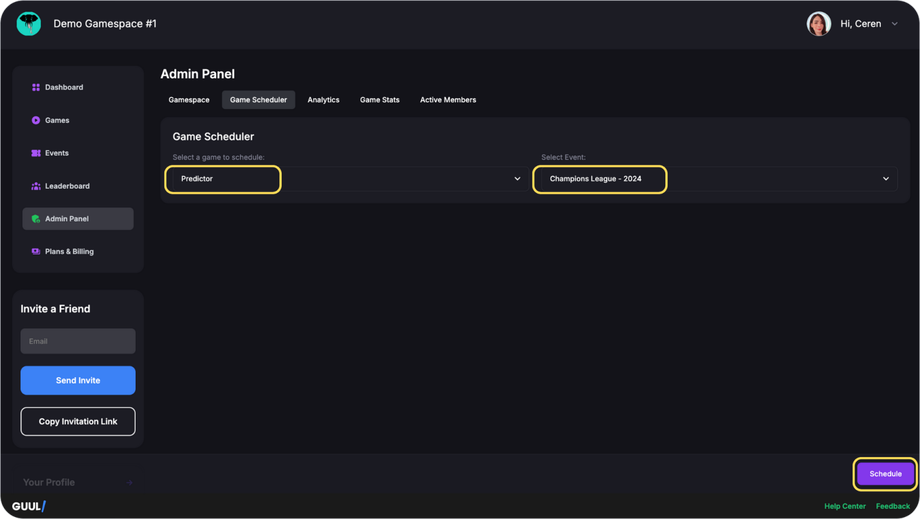920x519 pixels.
Task: Click the Send Invite button
Action: tap(78, 380)
